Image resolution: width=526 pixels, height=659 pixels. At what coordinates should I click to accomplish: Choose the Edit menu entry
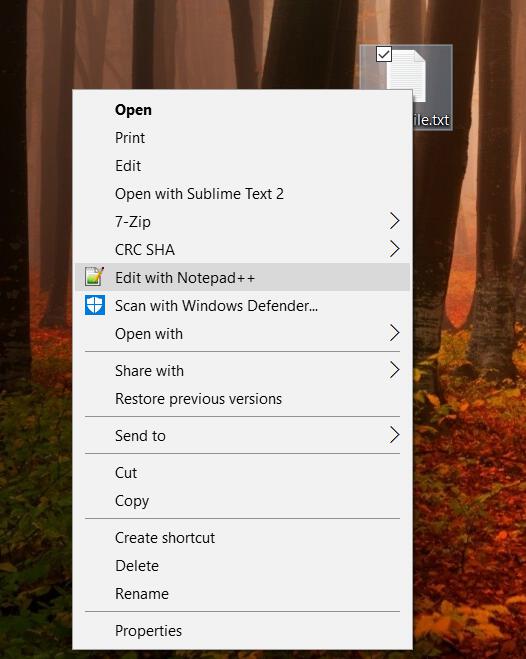click(x=242, y=166)
